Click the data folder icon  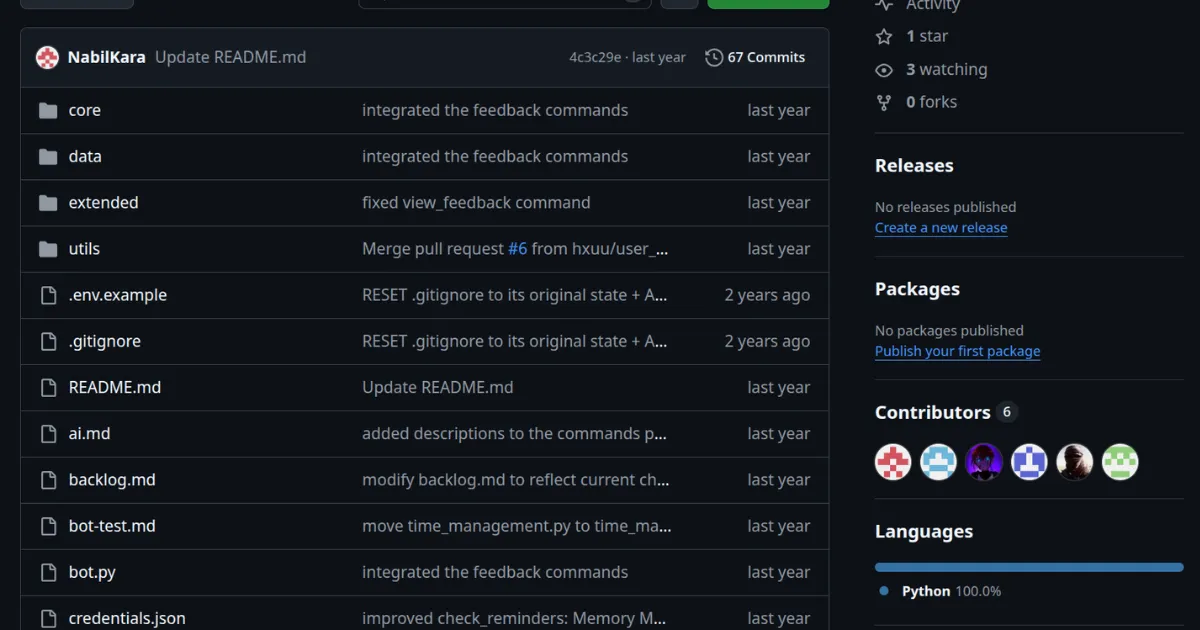48,156
